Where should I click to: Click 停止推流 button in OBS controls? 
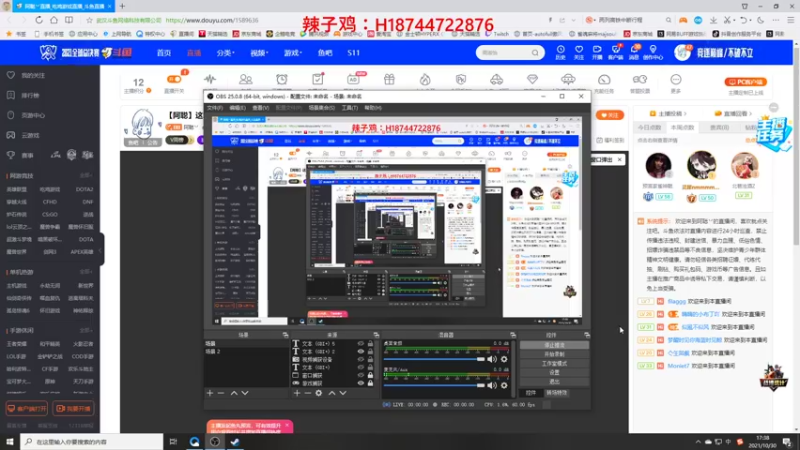(x=554, y=345)
